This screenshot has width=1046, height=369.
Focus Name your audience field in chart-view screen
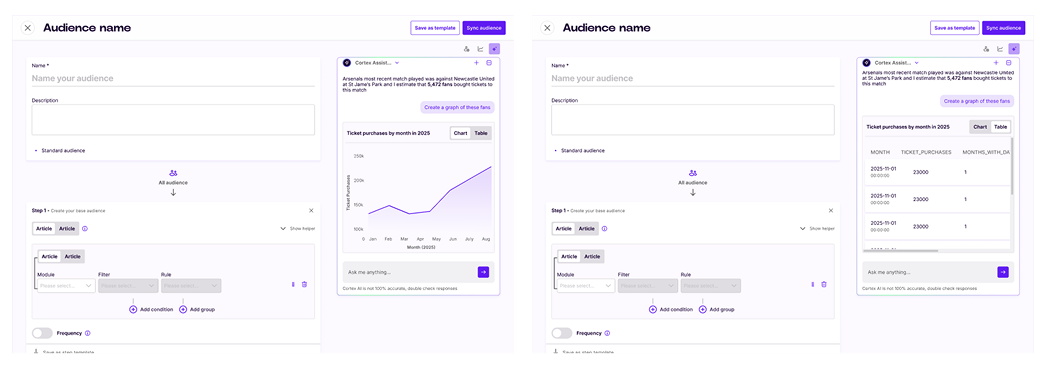click(x=173, y=79)
